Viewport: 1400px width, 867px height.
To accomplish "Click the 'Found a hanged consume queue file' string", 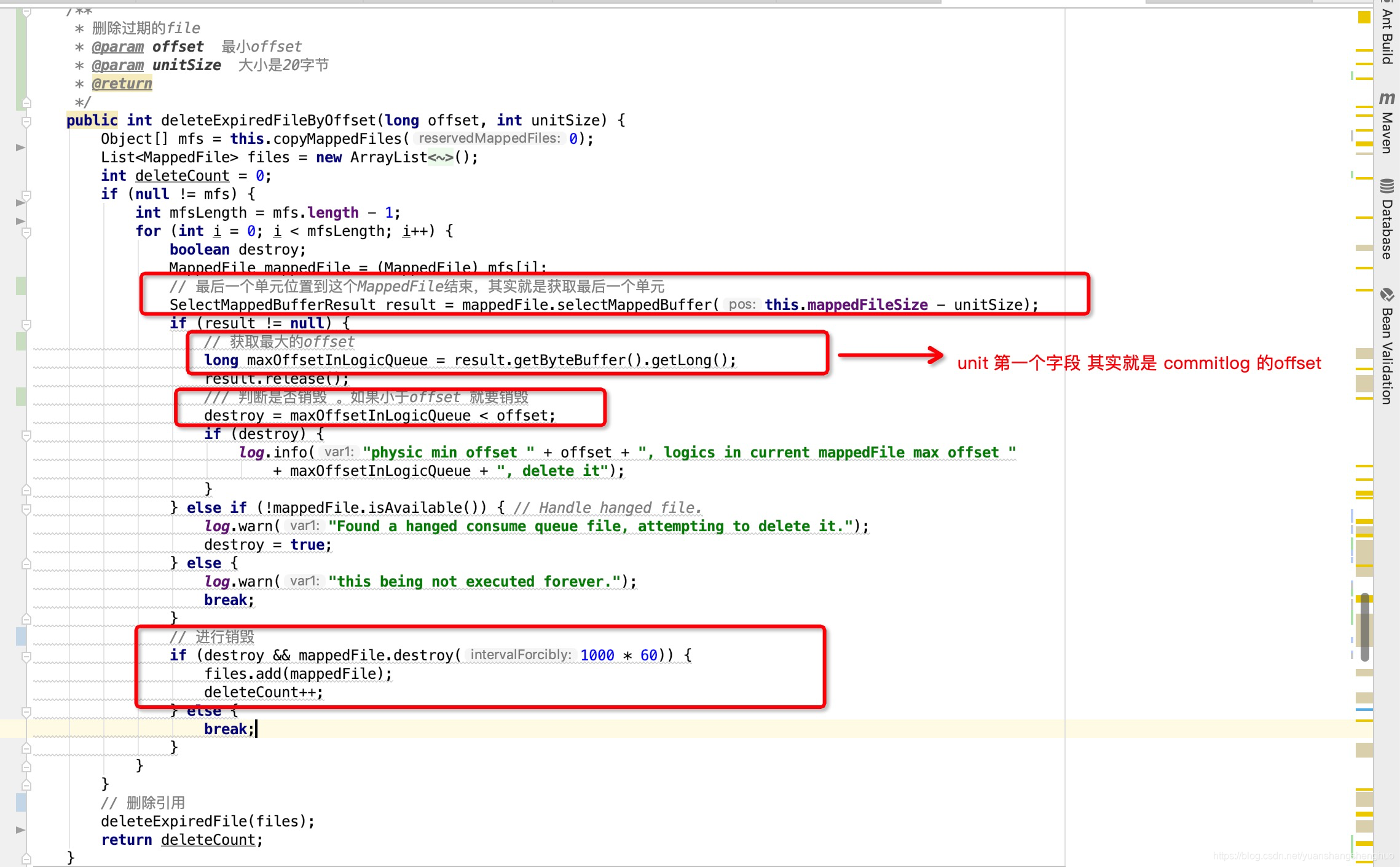I will click(x=591, y=526).
